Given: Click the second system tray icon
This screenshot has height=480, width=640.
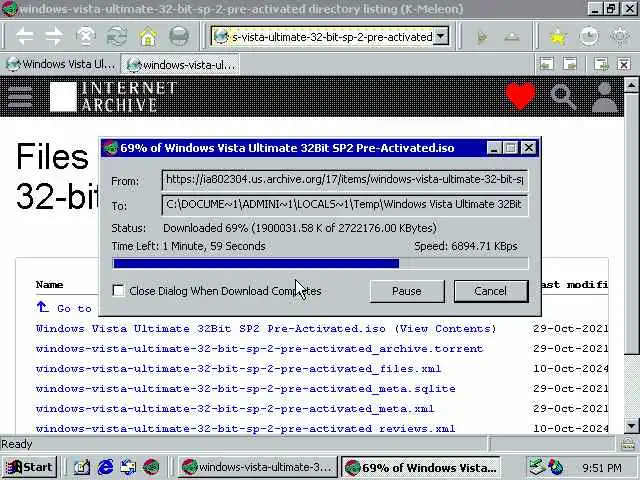Looking at the screenshot, I should [556, 467].
